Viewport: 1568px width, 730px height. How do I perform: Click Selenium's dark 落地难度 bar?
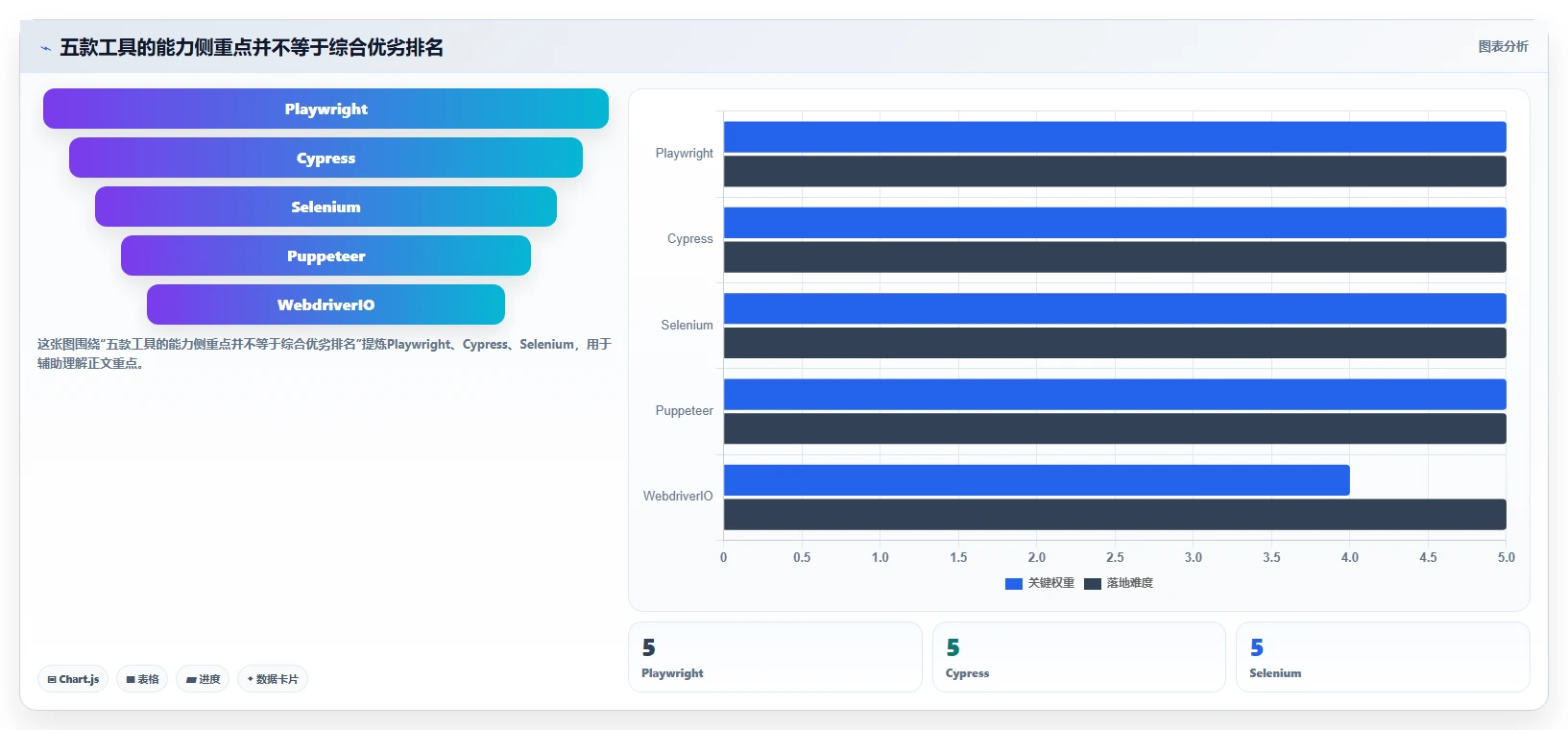click(x=1115, y=343)
